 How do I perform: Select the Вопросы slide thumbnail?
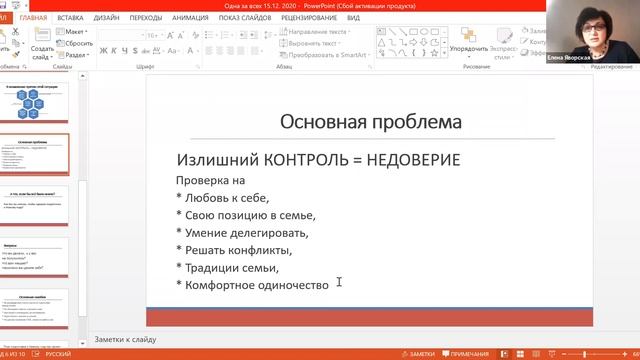34,258
